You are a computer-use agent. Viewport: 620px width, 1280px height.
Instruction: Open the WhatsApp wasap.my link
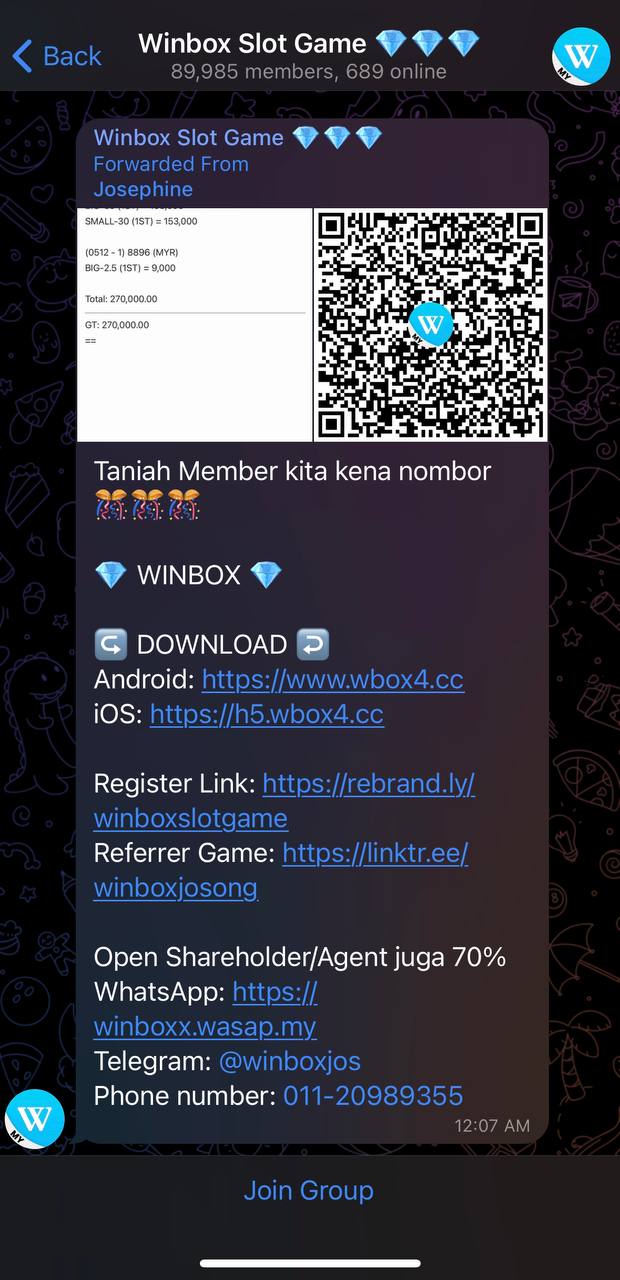pos(206,1009)
